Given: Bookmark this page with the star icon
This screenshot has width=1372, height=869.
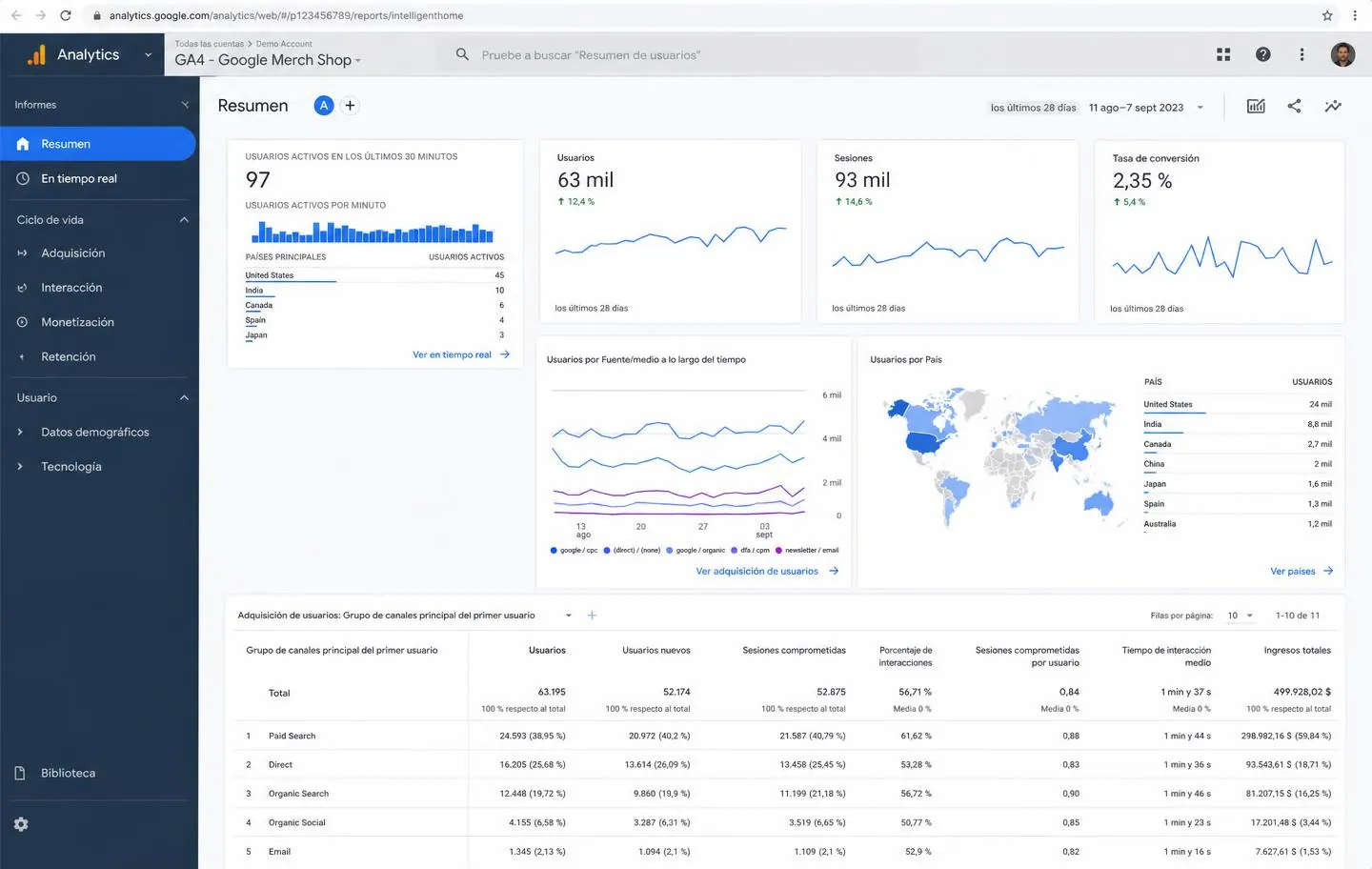Looking at the screenshot, I should pos(1327,15).
